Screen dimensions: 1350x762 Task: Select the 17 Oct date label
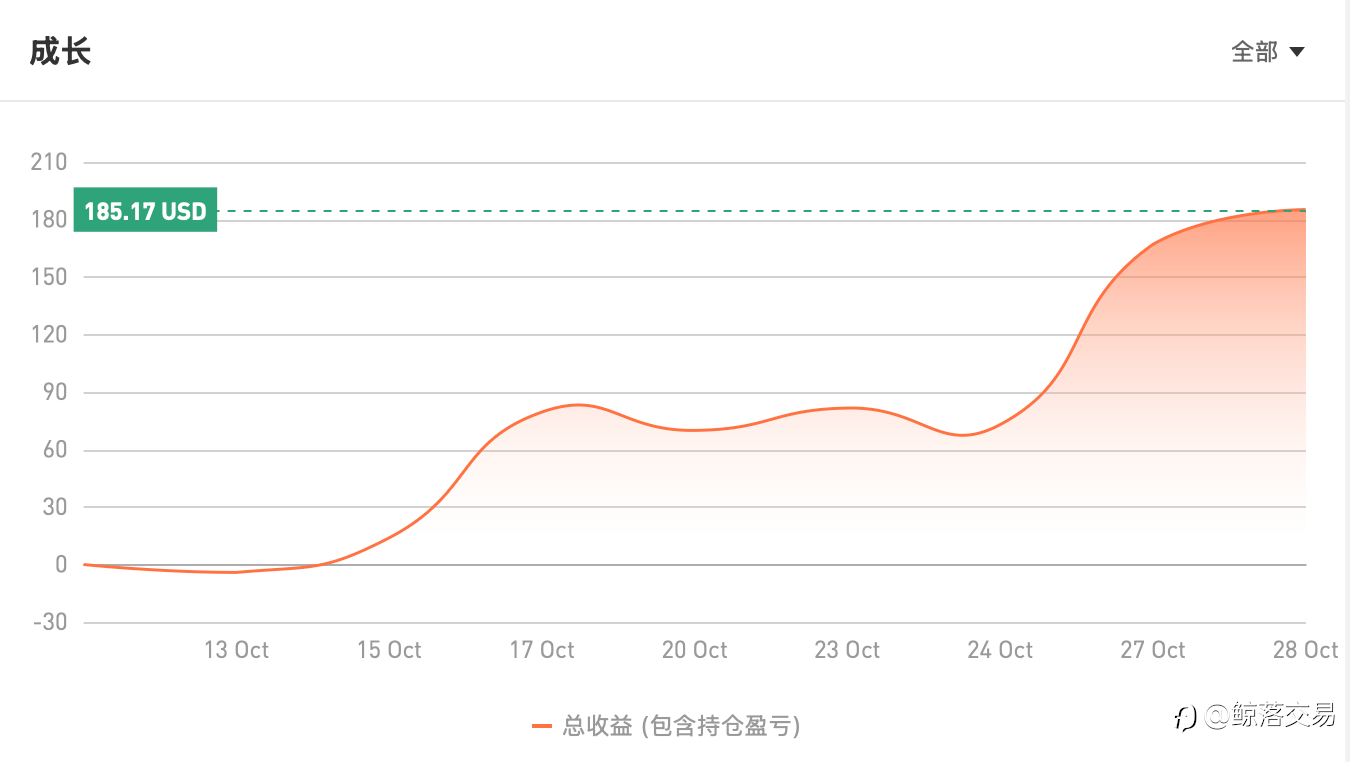tap(542, 650)
